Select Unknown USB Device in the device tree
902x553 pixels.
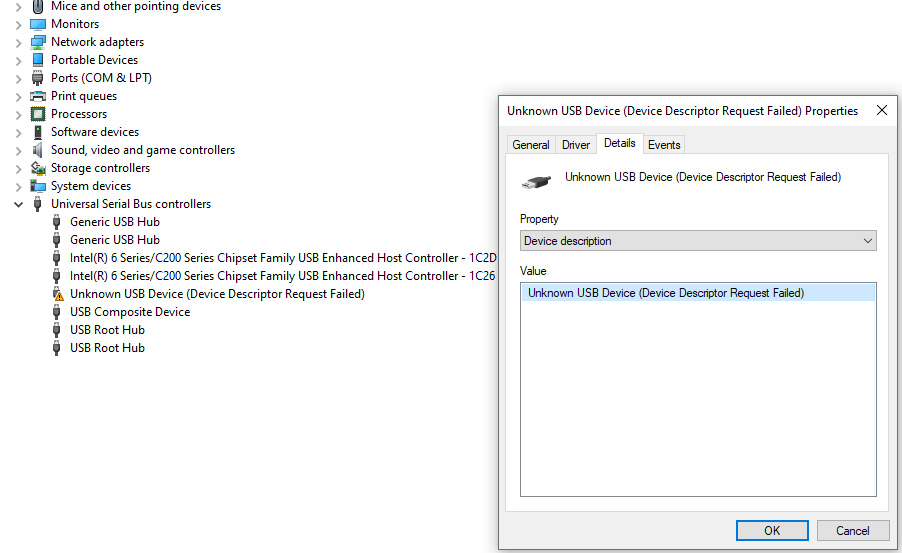pyautogui.click(x=217, y=294)
